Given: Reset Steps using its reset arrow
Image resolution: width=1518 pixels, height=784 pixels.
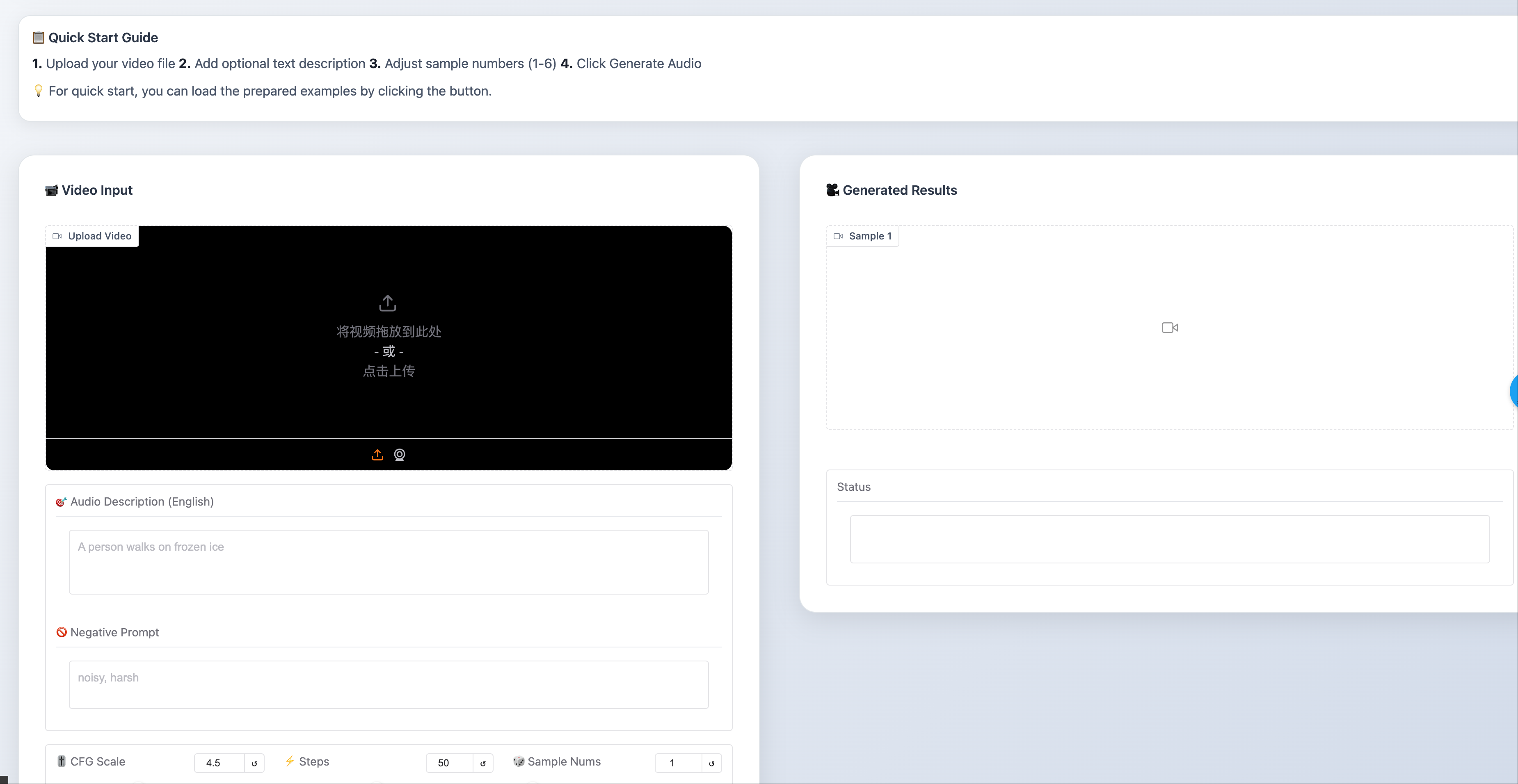Looking at the screenshot, I should click(483, 763).
